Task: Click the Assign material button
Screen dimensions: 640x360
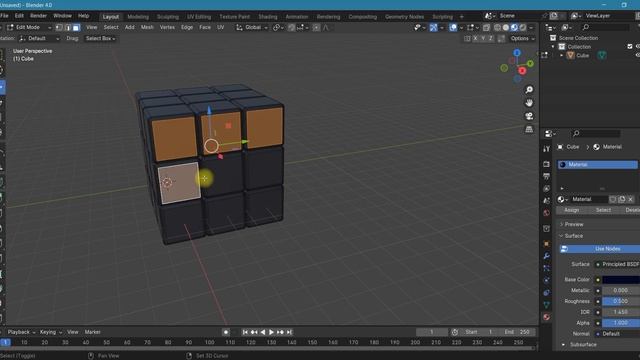Action: click(x=571, y=210)
